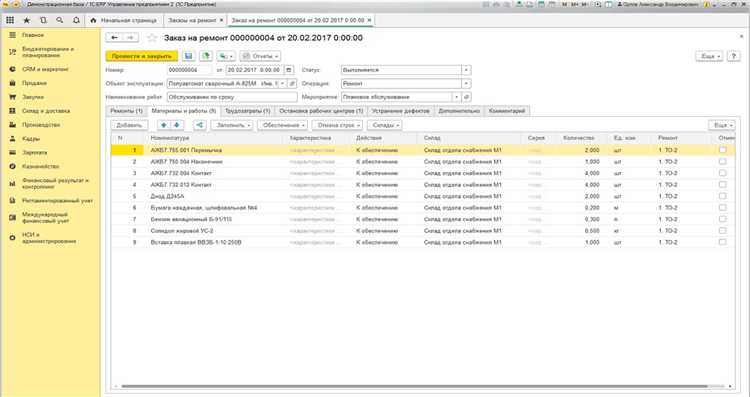Expand the Операция dropdown arrow

point(466,83)
